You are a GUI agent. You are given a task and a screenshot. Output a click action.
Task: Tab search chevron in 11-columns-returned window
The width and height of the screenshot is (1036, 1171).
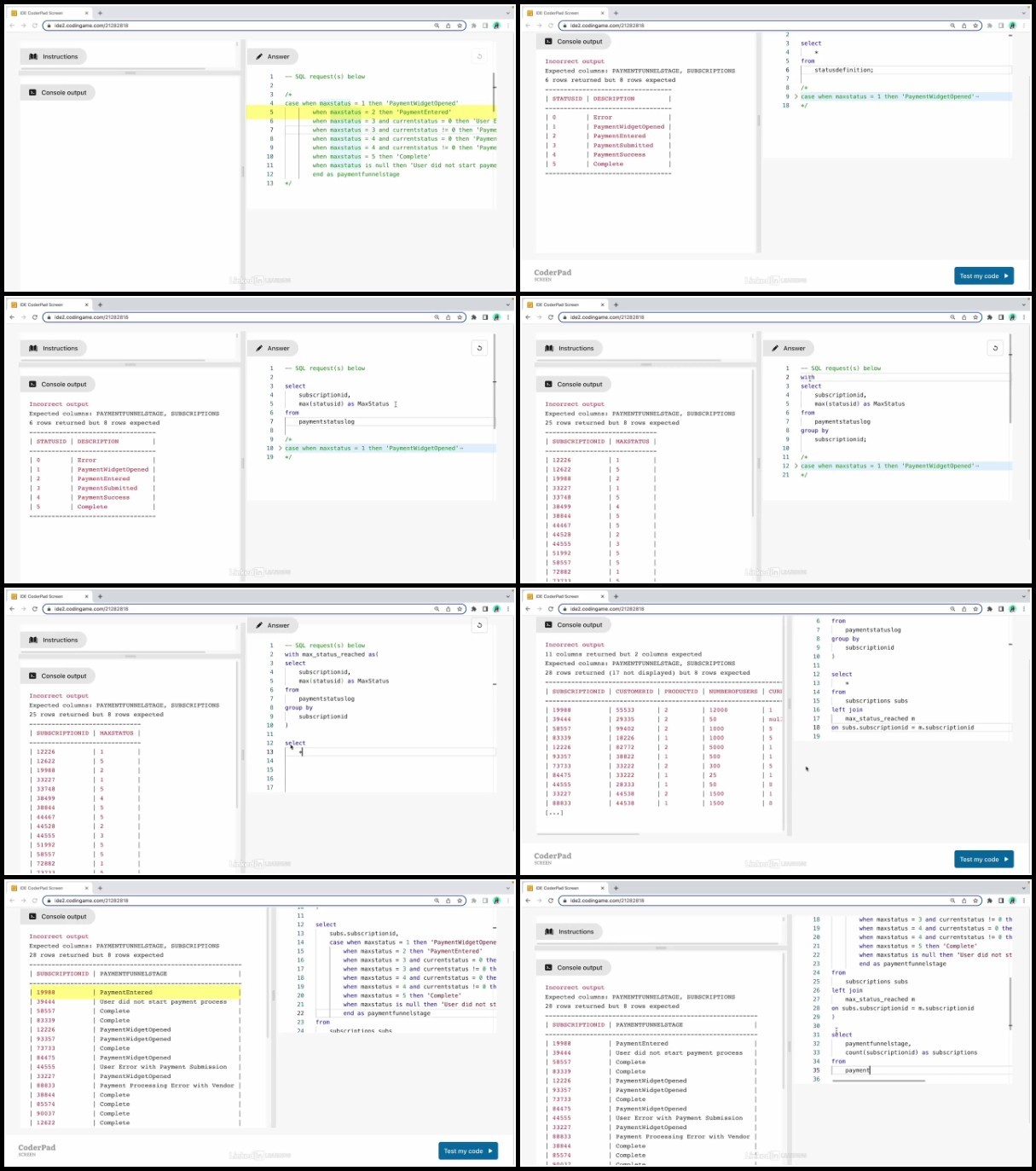[x=1024, y=596]
